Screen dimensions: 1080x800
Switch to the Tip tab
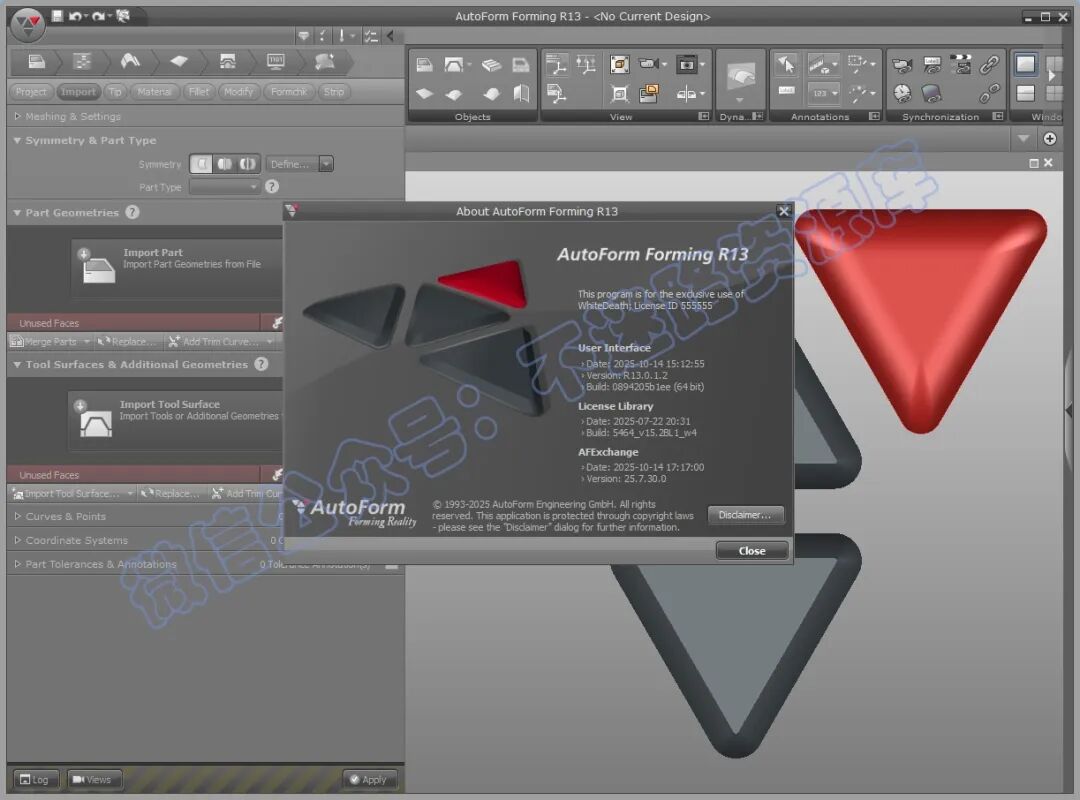pyautogui.click(x=115, y=92)
